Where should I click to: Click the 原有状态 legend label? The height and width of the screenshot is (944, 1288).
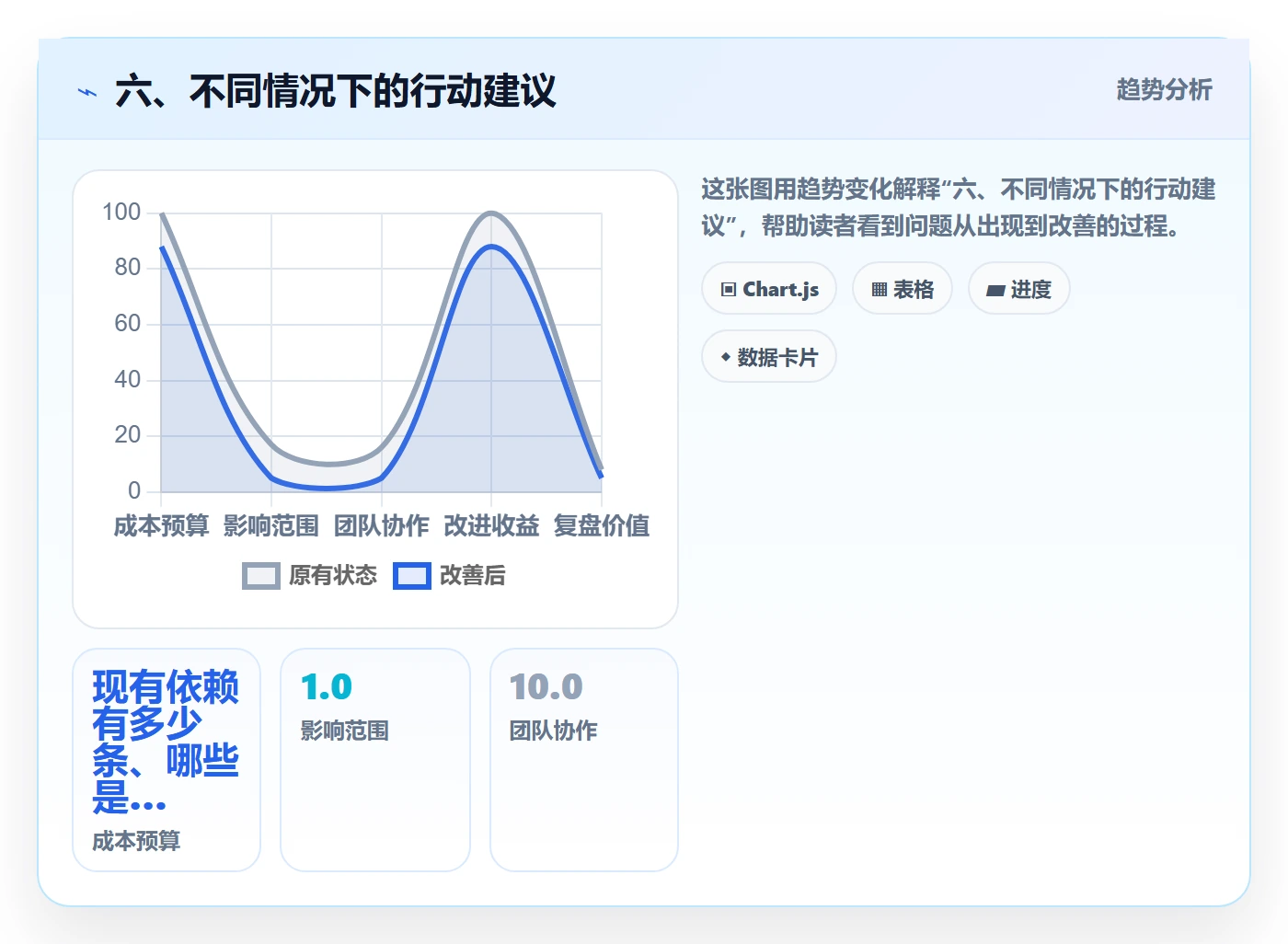[x=333, y=576]
